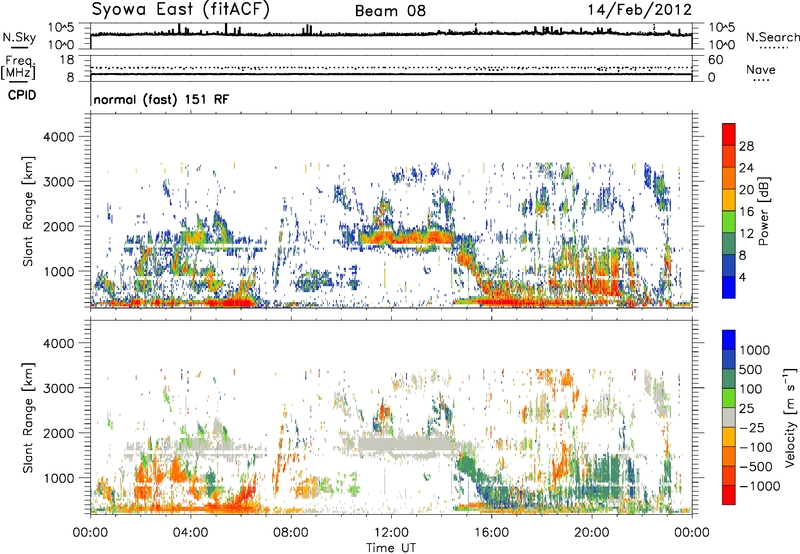Click the '4' tick on power colorbar
This screenshot has width=800, height=554.
click(x=742, y=277)
